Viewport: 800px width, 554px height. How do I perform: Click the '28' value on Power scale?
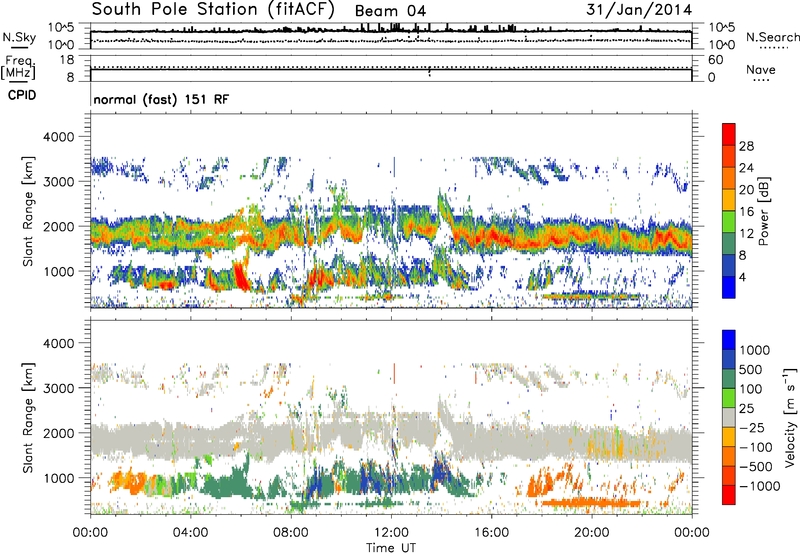point(746,146)
